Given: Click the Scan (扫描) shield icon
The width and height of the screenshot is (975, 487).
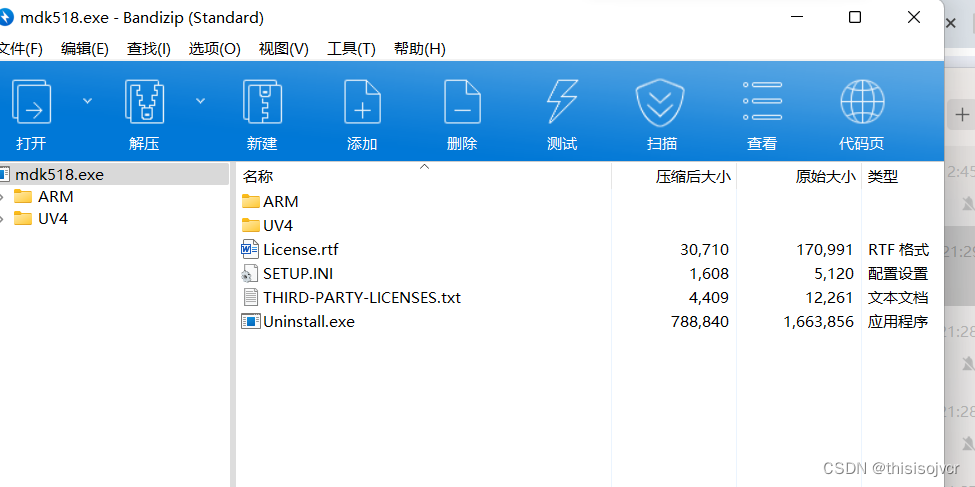Looking at the screenshot, I should click(660, 103).
